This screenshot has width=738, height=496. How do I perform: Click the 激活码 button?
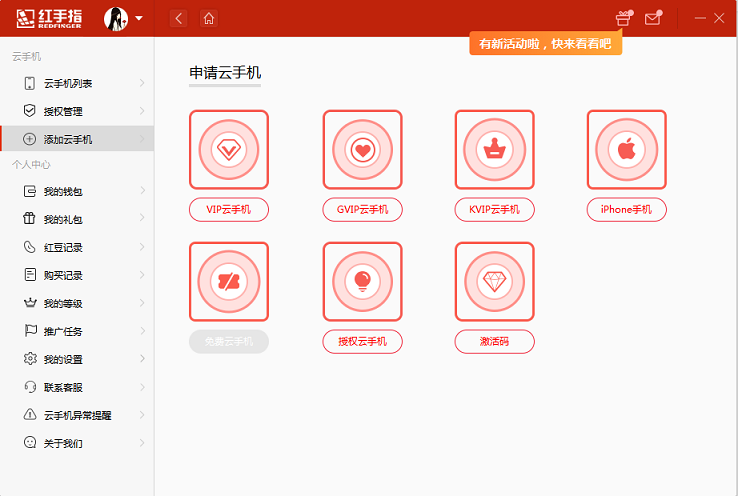[x=495, y=341]
